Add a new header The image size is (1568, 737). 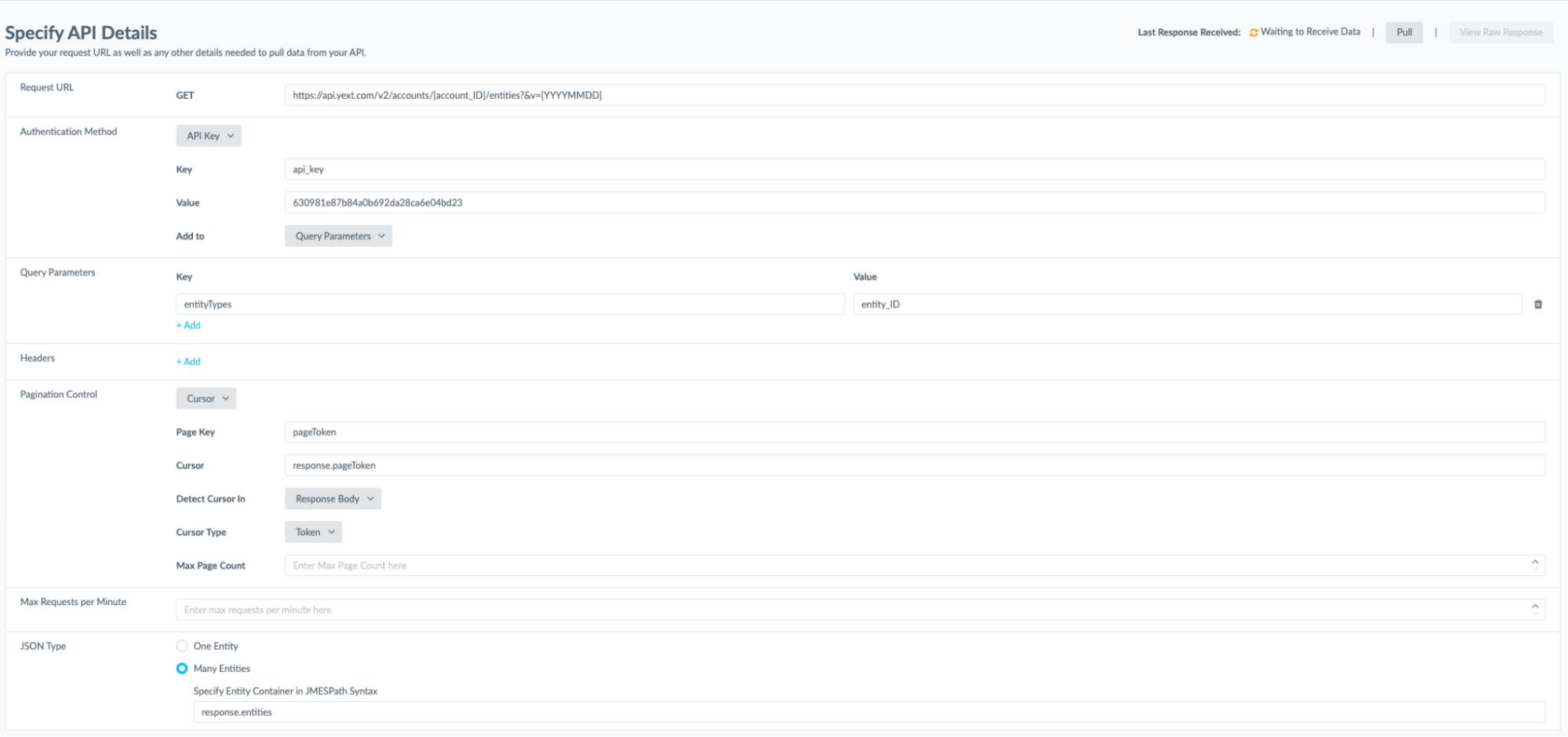(188, 362)
